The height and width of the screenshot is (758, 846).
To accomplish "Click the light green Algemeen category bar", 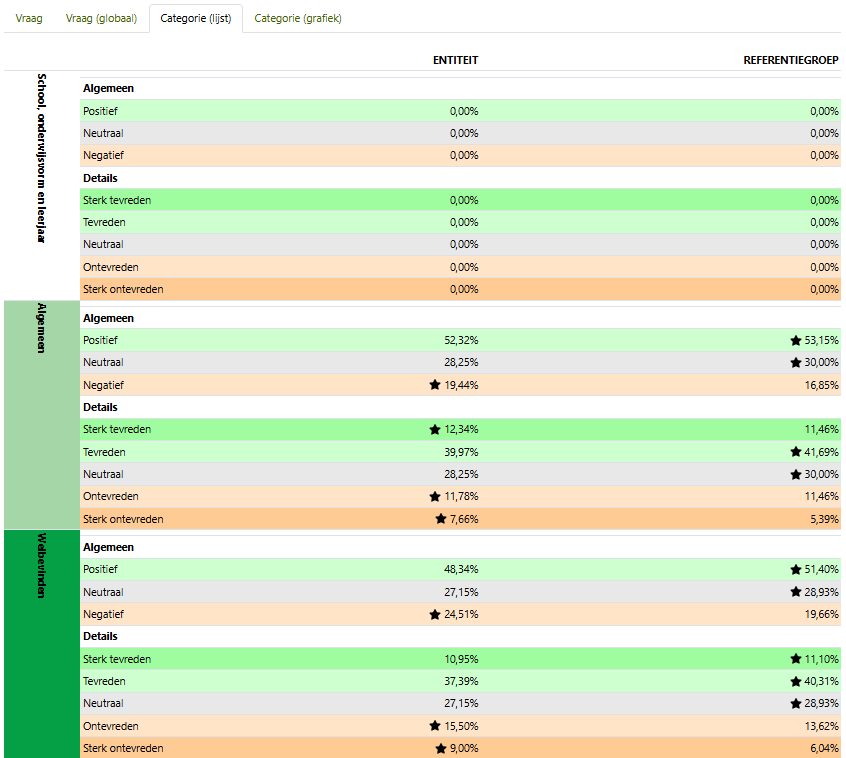I will 41,414.
